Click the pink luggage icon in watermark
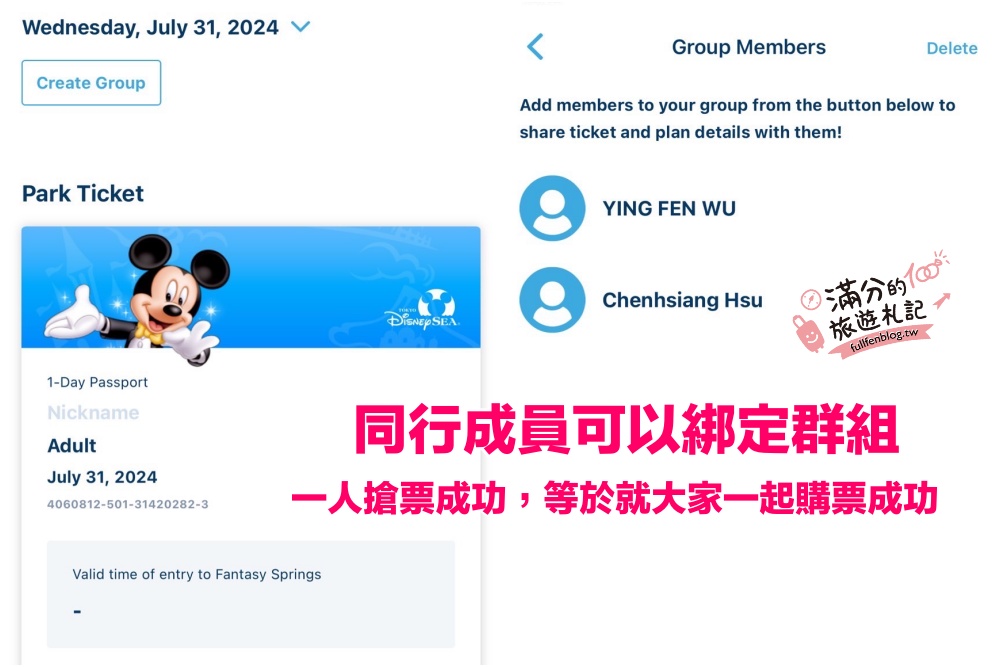 pos(809,334)
